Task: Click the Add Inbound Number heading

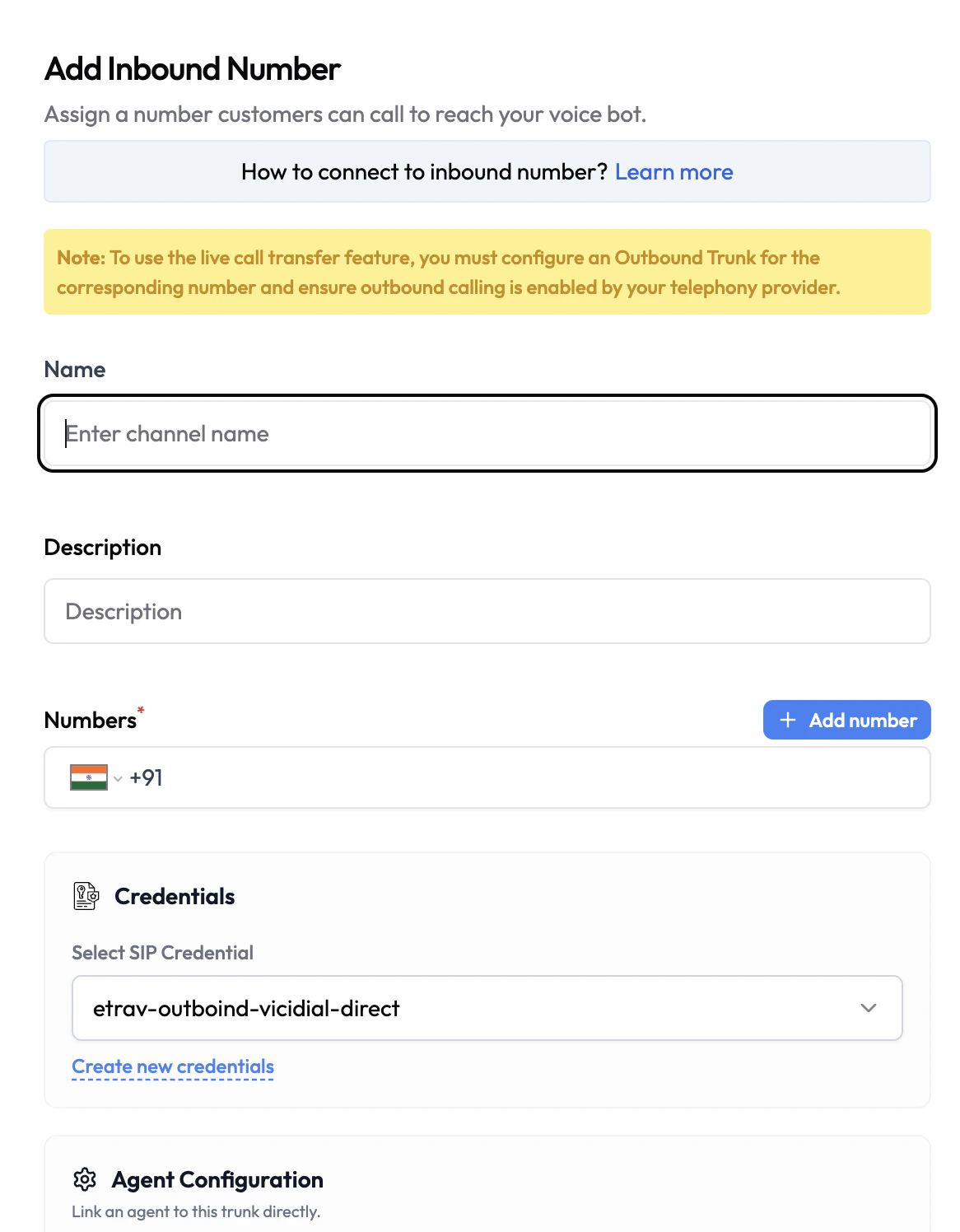Action: click(x=193, y=69)
